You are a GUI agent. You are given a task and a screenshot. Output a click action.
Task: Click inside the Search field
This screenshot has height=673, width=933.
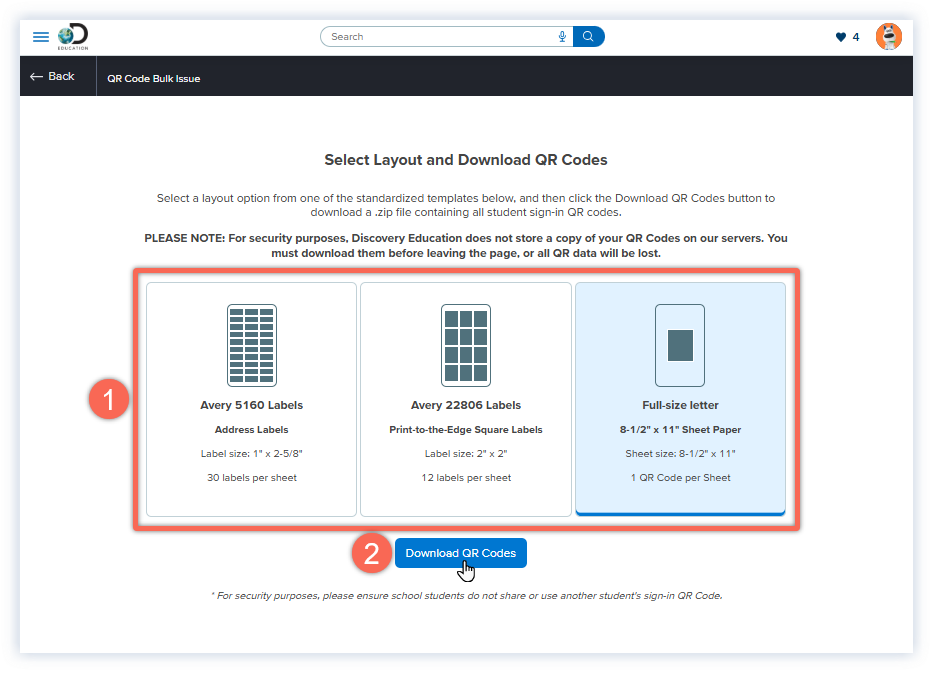[430, 36]
